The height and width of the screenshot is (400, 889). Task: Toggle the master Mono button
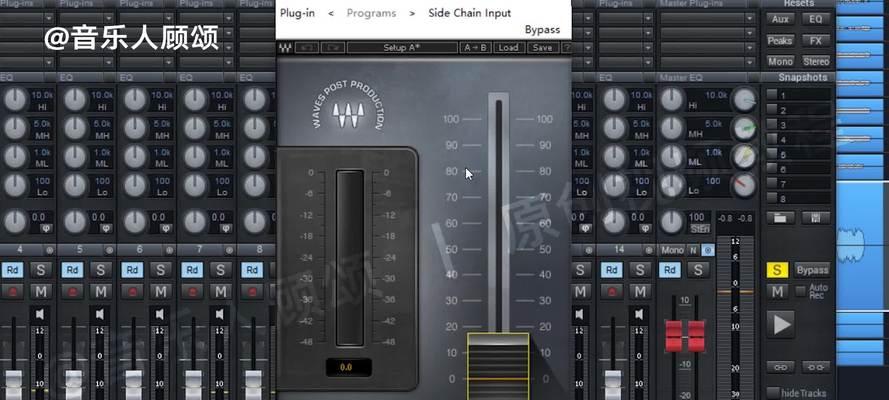click(672, 250)
